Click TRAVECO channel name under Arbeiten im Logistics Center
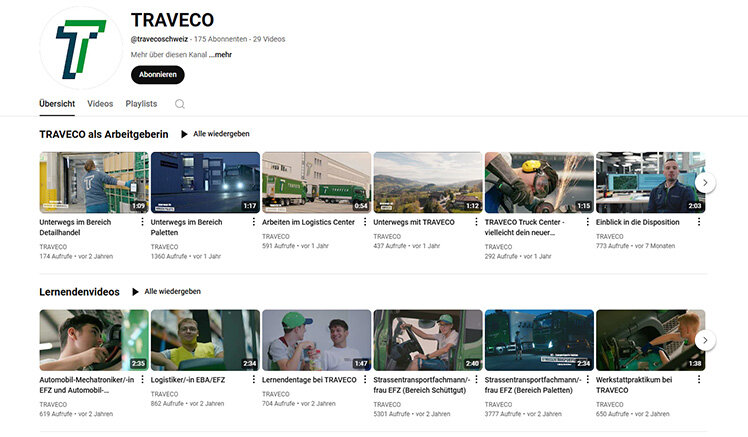Screen dimensions: 748x437 click(x=276, y=237)
